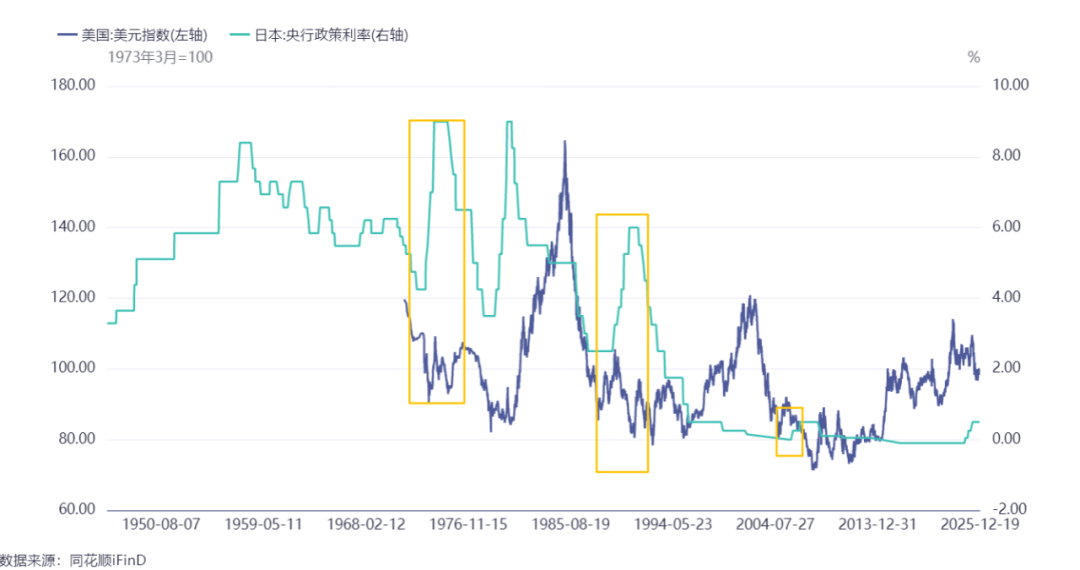Screen dimensions: 1080x570
Task: Select the 1973年3月=100 base label
Action: (x=160, y=57)
